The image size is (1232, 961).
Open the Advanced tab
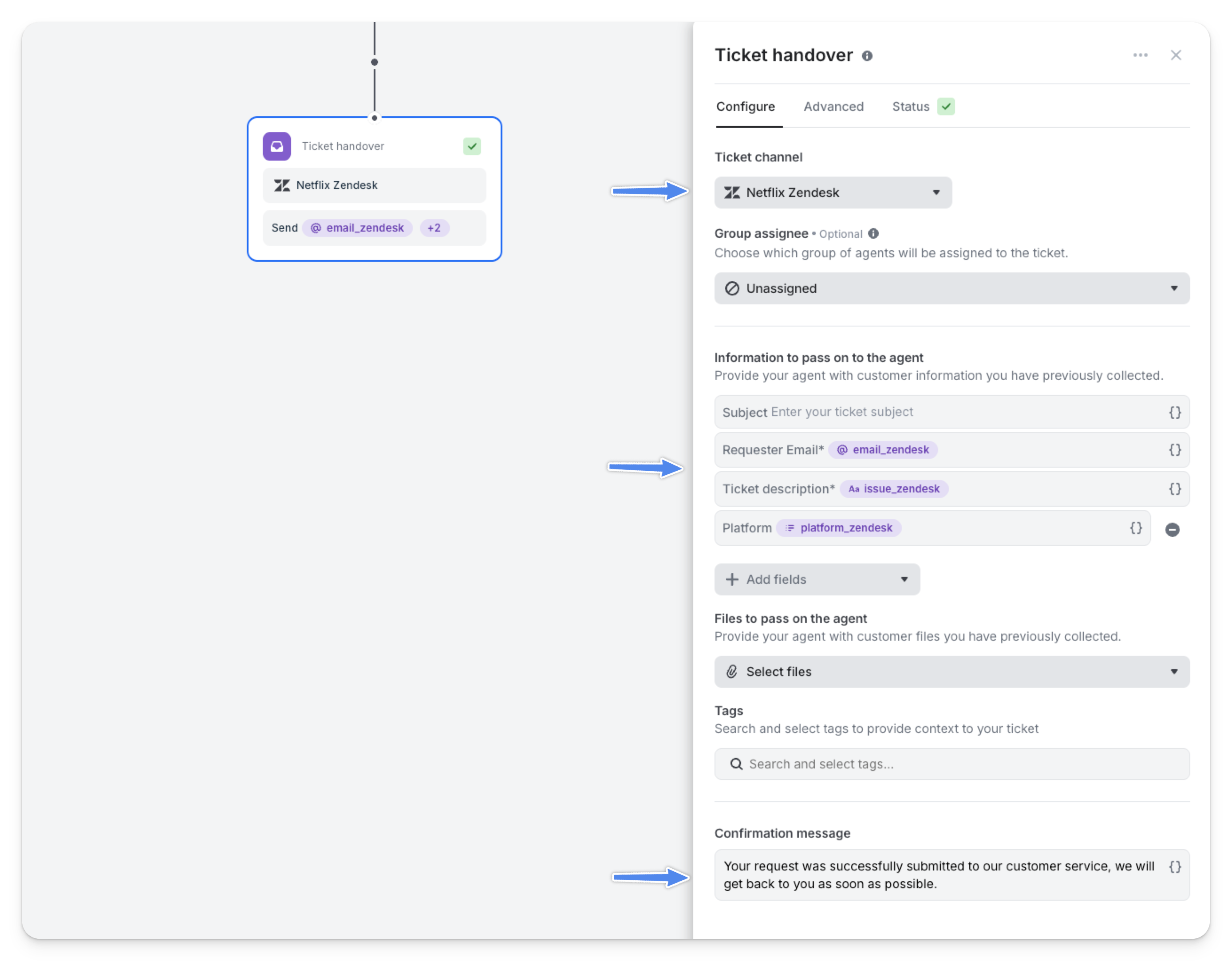coord(833,106)
